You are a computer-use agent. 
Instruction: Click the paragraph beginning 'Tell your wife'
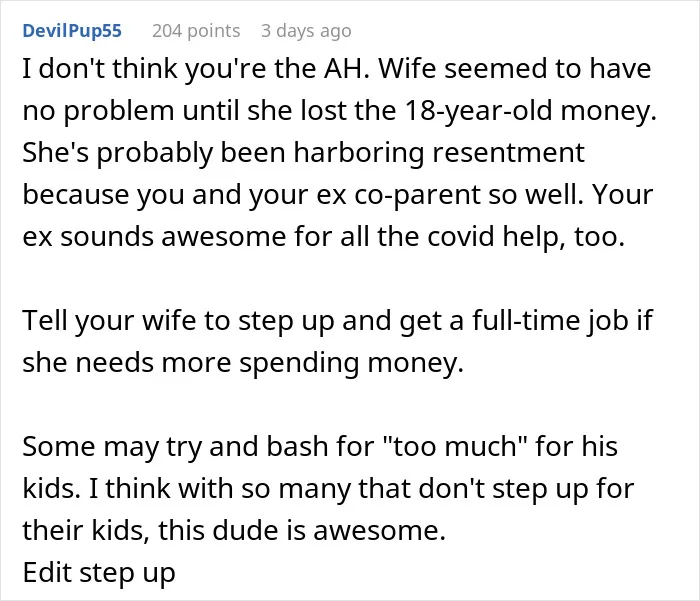coord(338,342)
